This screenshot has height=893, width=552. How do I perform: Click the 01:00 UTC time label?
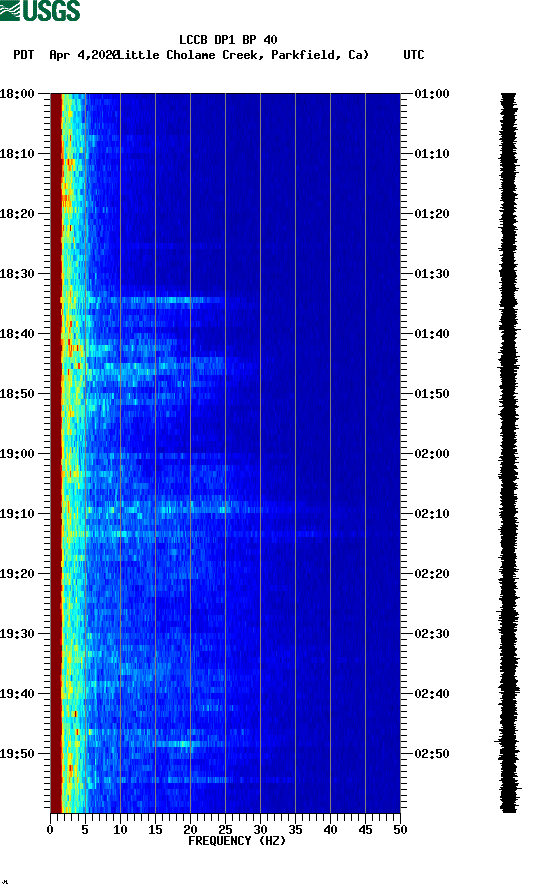tap(432, 93)
